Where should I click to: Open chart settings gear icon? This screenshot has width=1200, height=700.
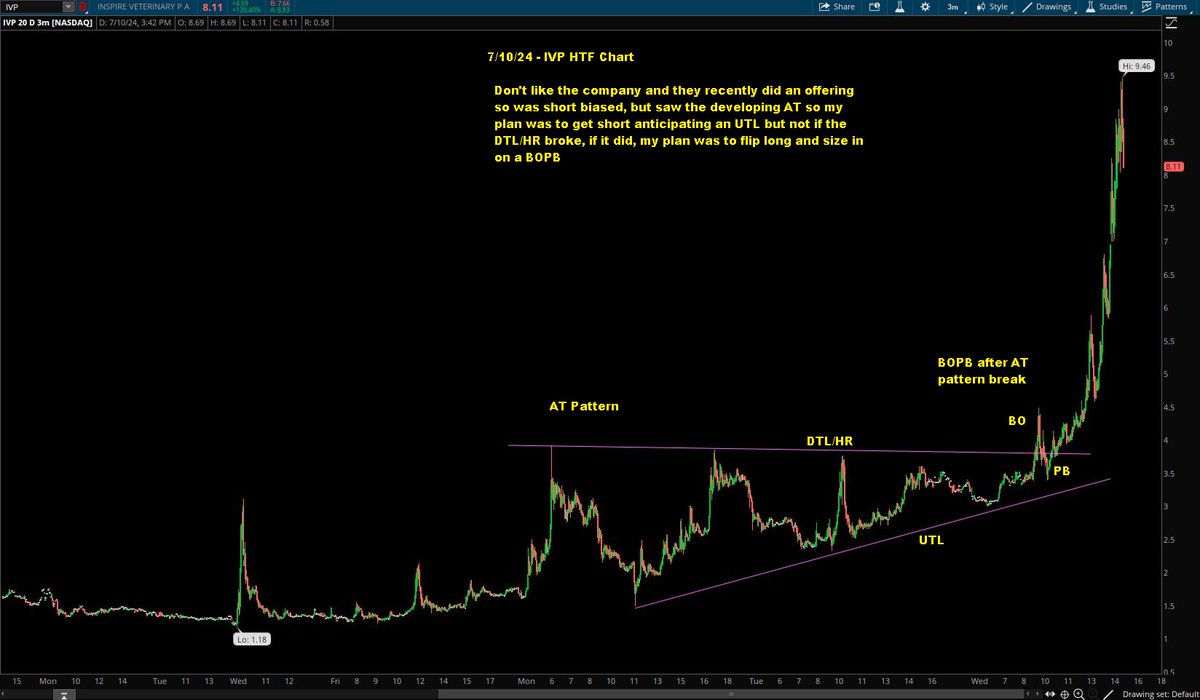(x=925, y=7)
